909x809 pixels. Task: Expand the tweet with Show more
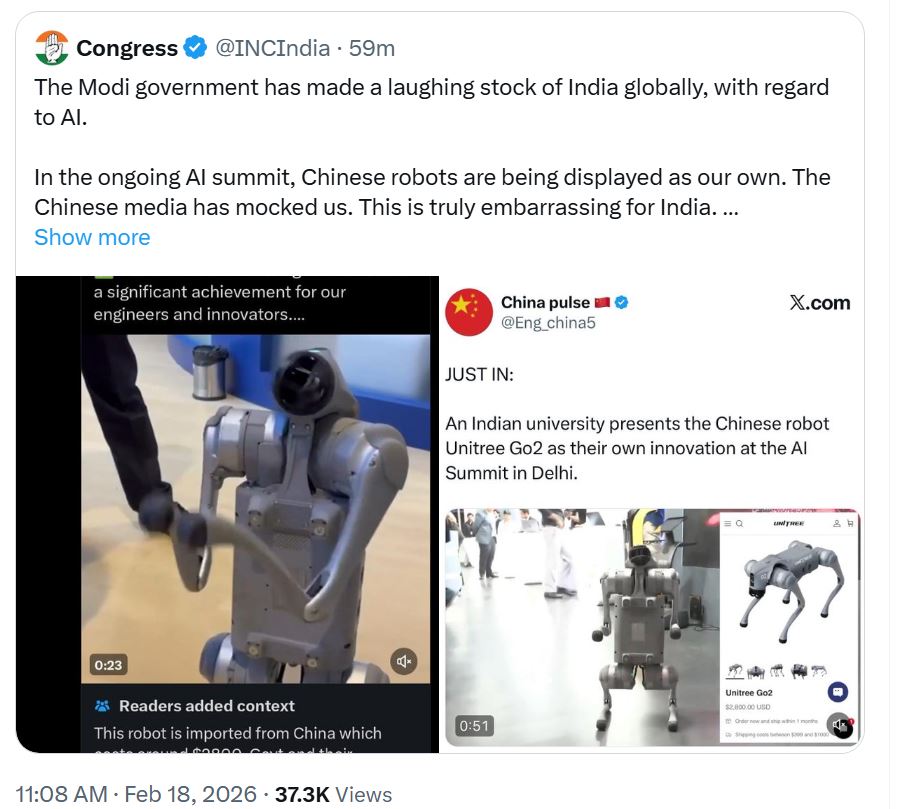click(x=92, y=237)
